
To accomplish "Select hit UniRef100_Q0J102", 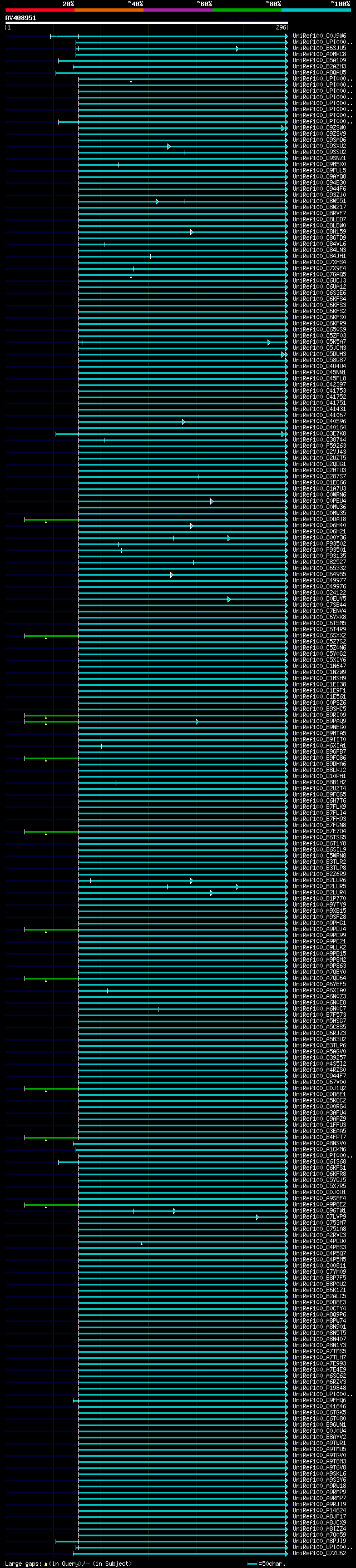I will point(319,1089).
